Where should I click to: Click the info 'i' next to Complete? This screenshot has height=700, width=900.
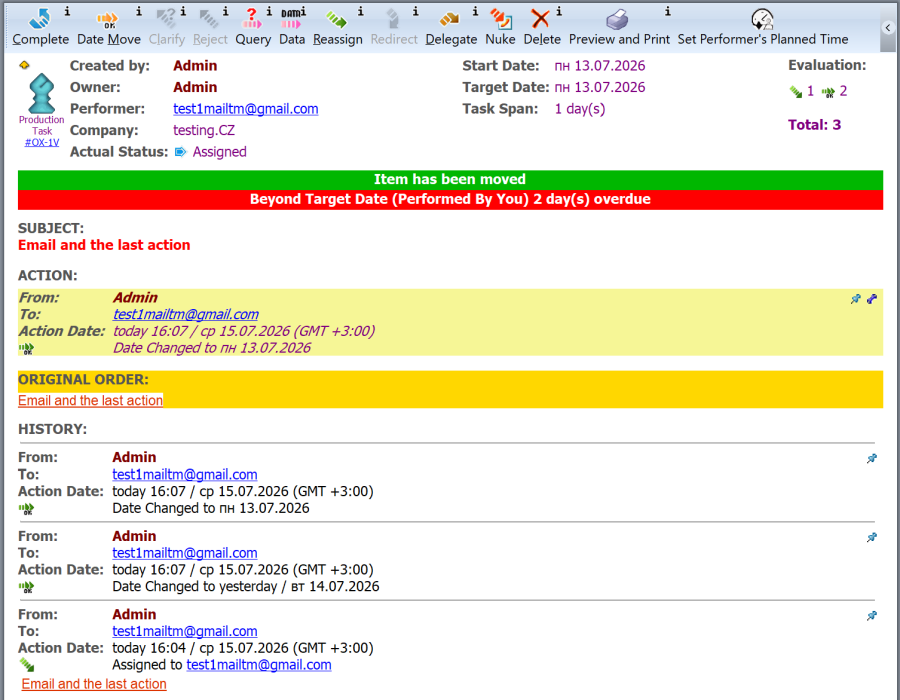pos(67,11)
